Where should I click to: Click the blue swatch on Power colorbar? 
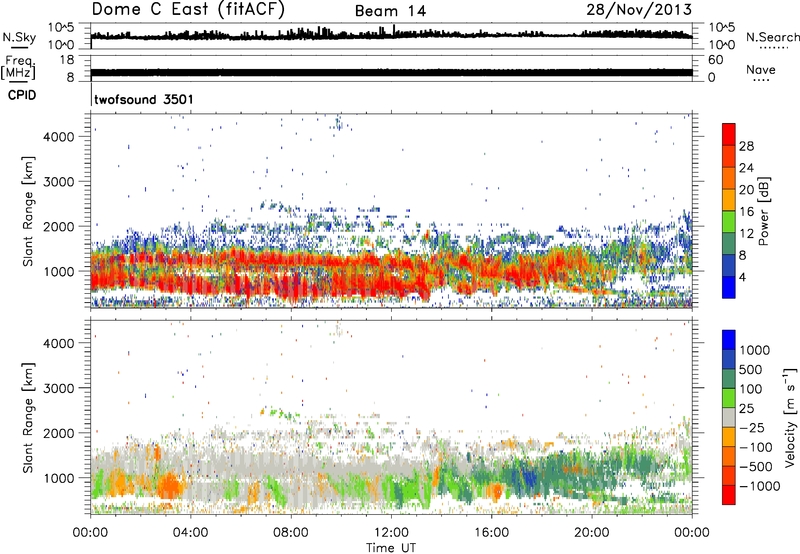click(x=729, y=287)
